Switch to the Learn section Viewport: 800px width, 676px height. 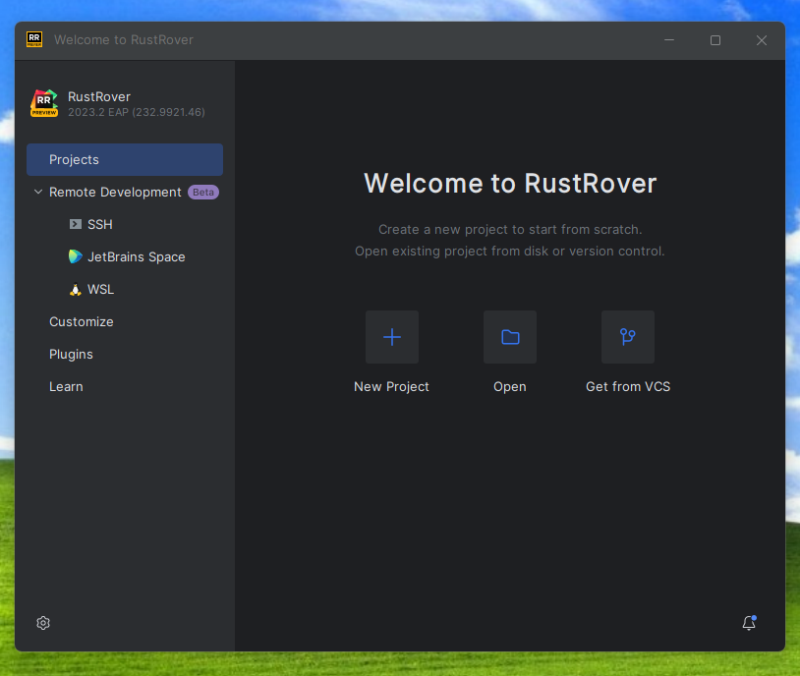[66, 387]
